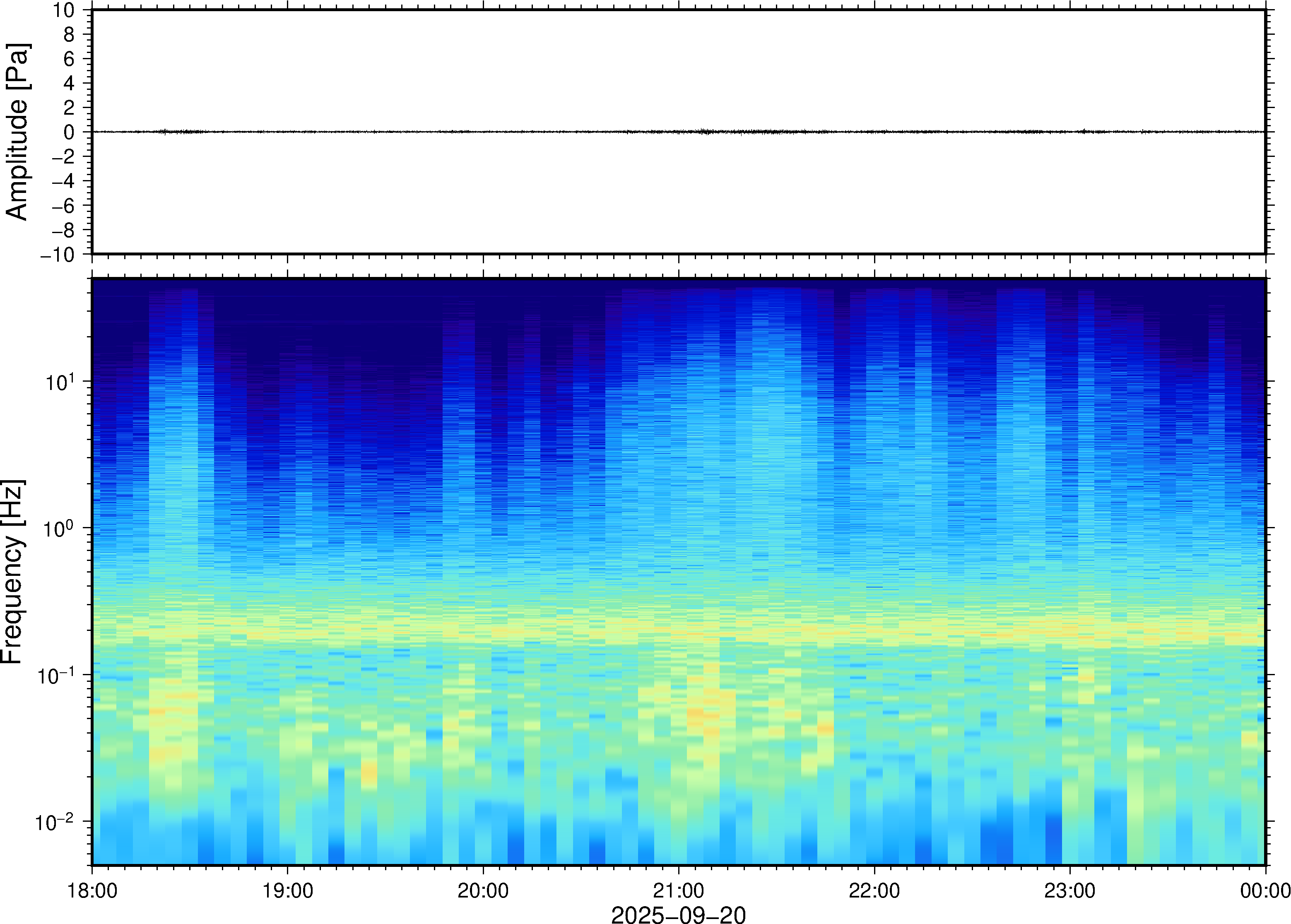Click the 23:00 time axis label
The image size is (1291, 924).
[1069, 890]
